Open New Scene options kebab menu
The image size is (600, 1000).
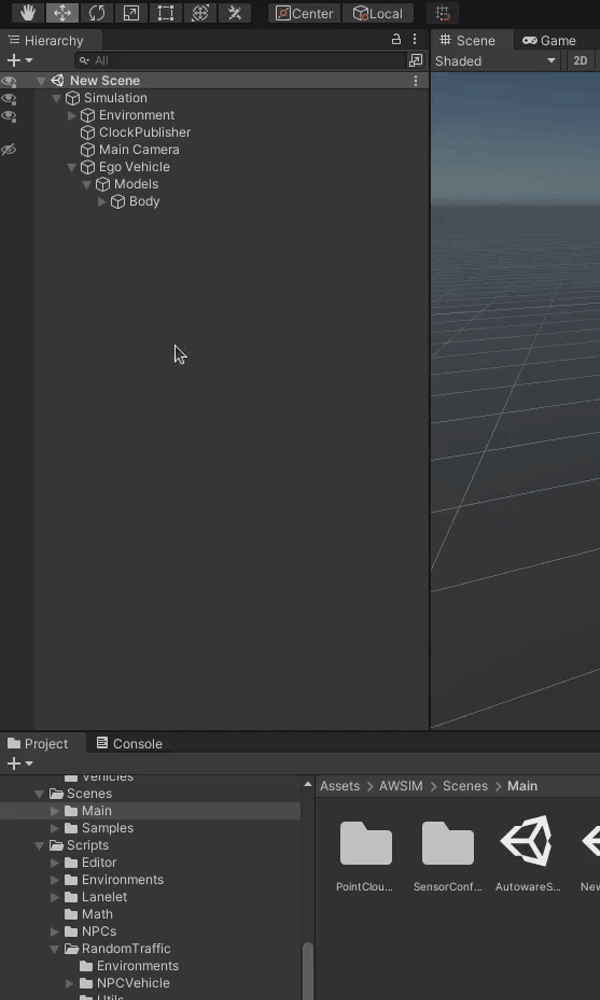click(x=416, y=81)
